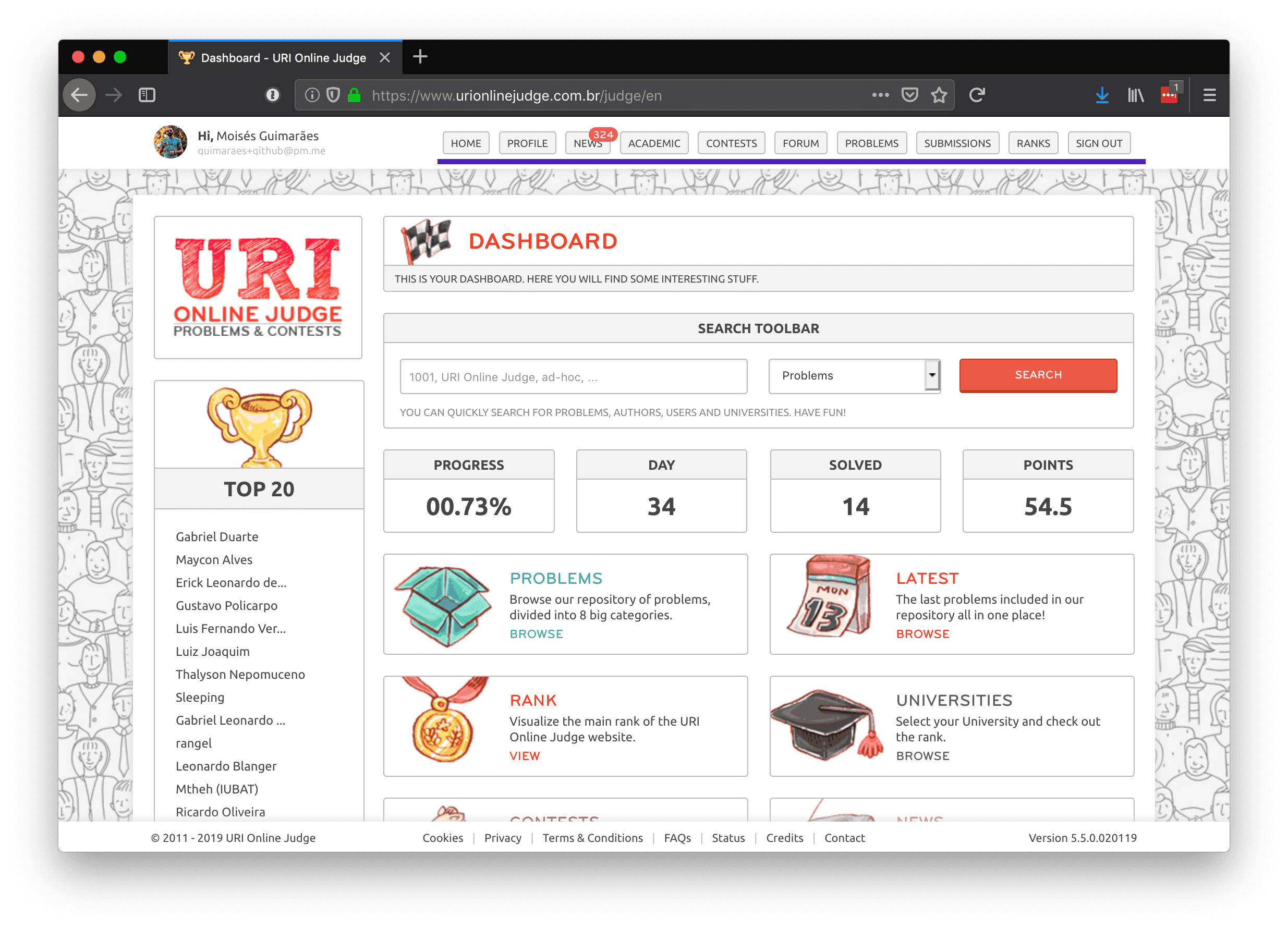1288x929 pixels.
Task: Click the user avatar picture
Action: point(171,142)
